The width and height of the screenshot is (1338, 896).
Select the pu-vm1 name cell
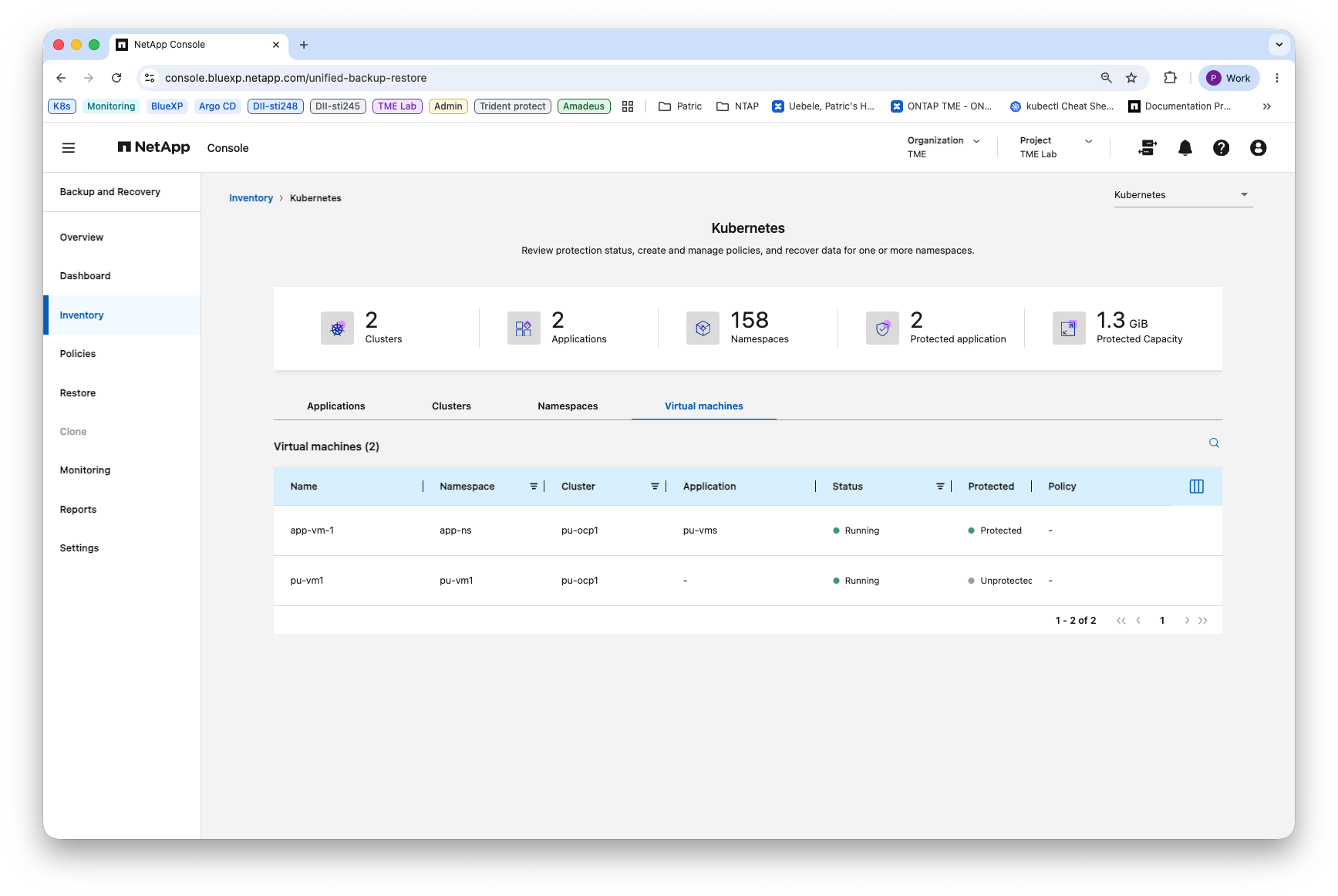click(x=307, y=581)
